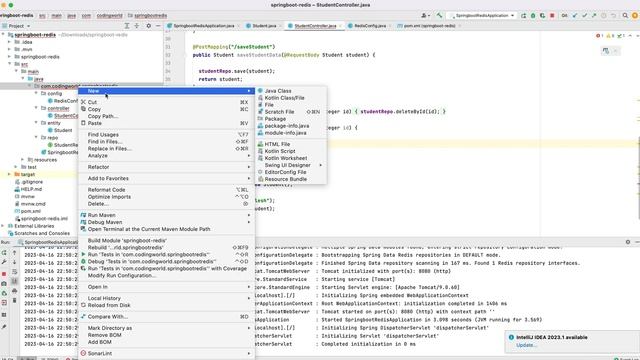
Task: Switch to the RedisConfig.java tab
Action: [x=370, y=26]
